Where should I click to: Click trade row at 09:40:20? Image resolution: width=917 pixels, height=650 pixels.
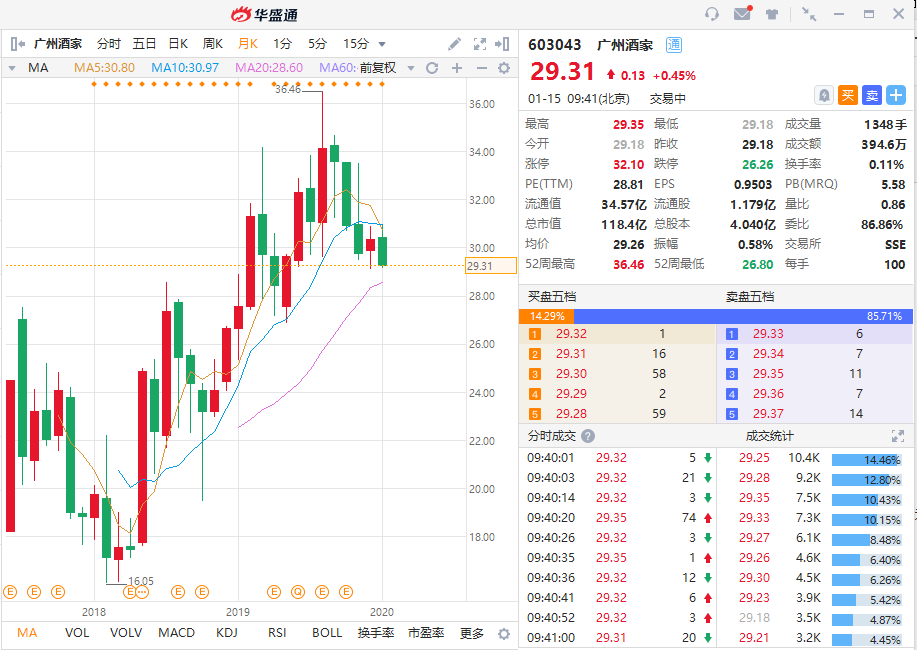click(x=618, y=518)
